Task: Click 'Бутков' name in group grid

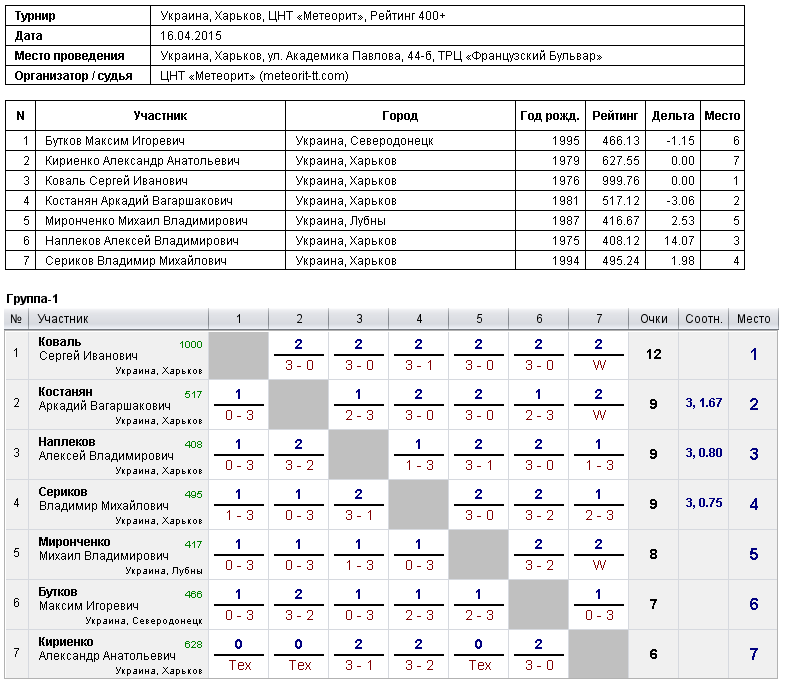Action: [58, 592]
